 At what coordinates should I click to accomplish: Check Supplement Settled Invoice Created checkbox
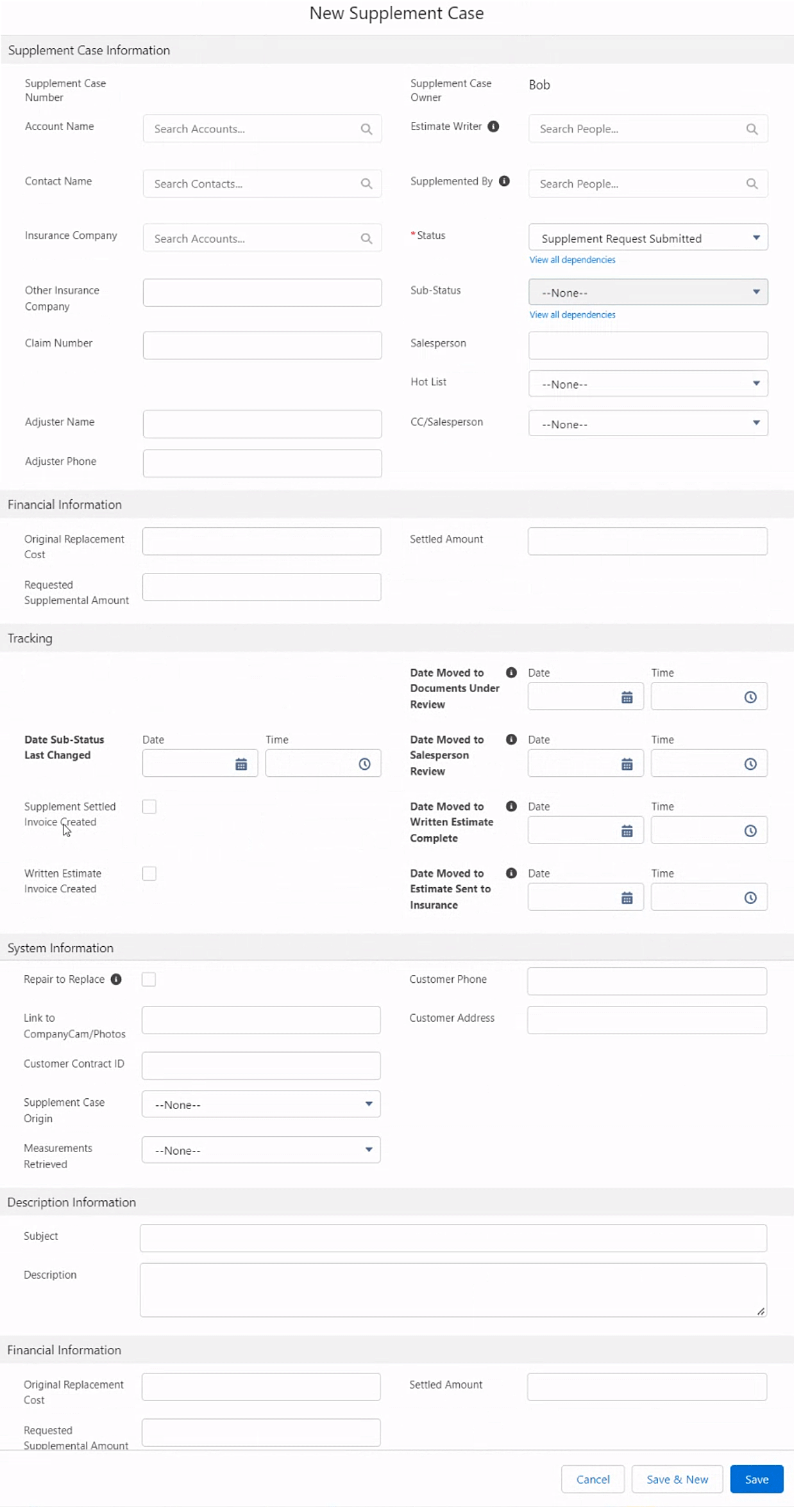pyautogui.click(x=149, y=806)
